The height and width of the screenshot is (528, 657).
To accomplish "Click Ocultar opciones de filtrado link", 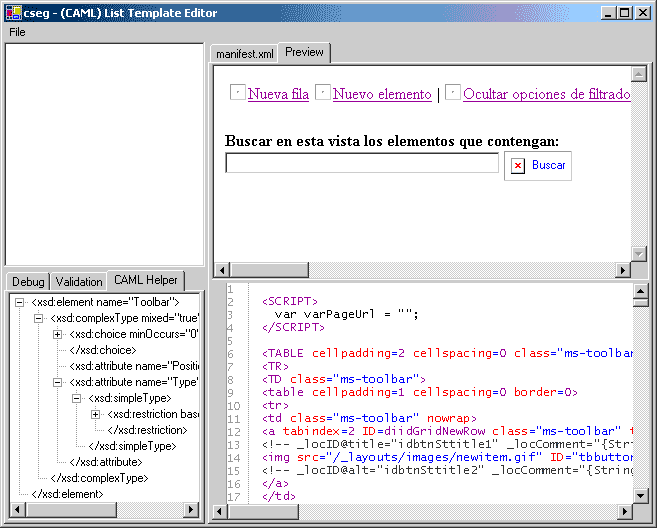I will (547, 94).
